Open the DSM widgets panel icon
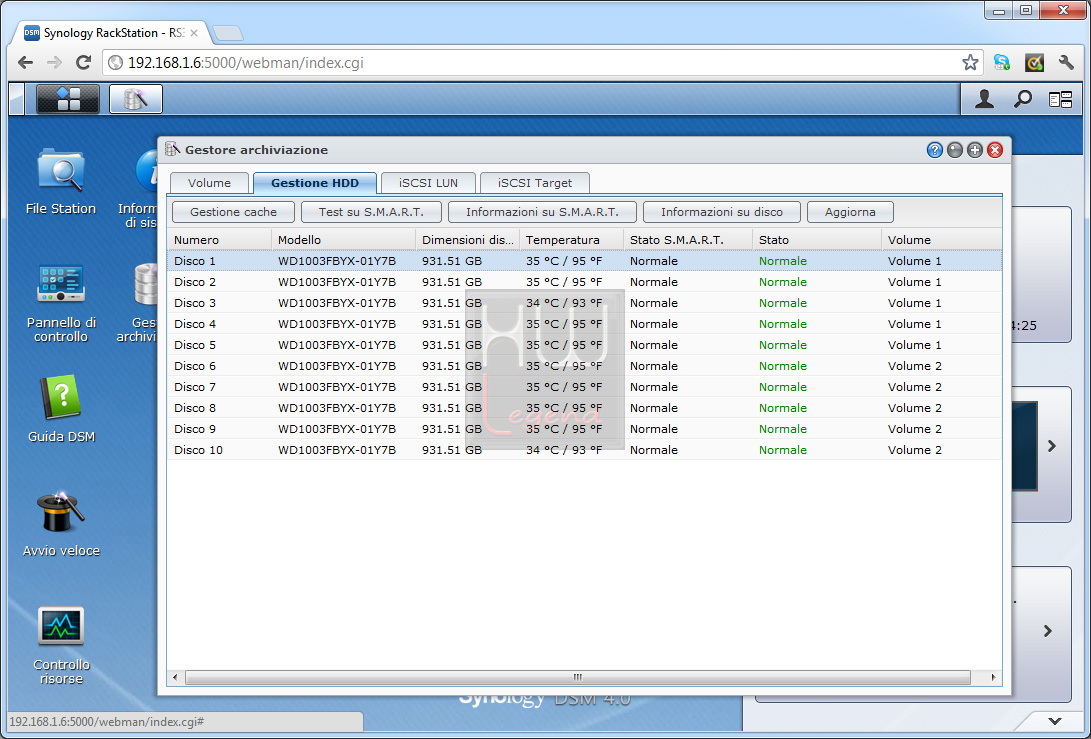Image resolution: width=1091 pixels, height=739 pixels. [1060, 100]
